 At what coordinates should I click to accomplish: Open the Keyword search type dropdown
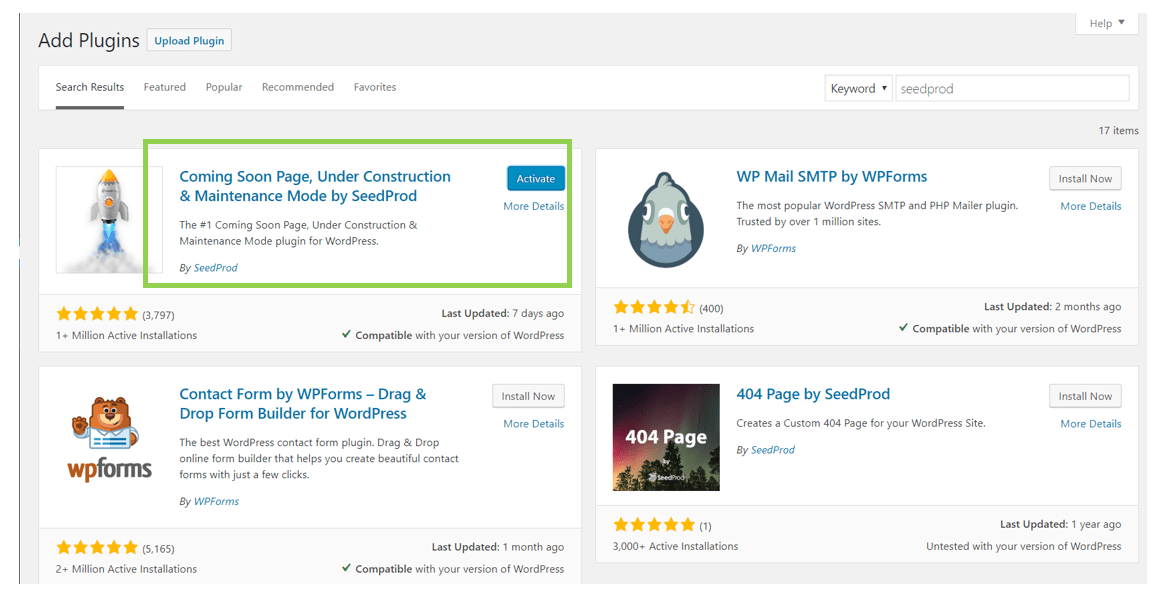pos(858,89)
